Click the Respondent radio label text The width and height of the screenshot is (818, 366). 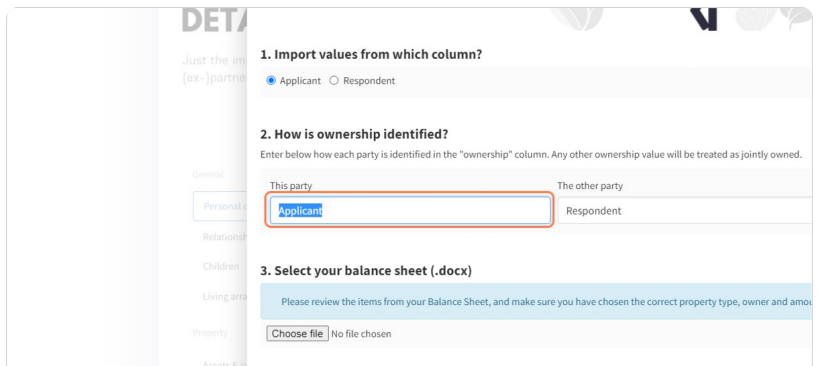369,81
